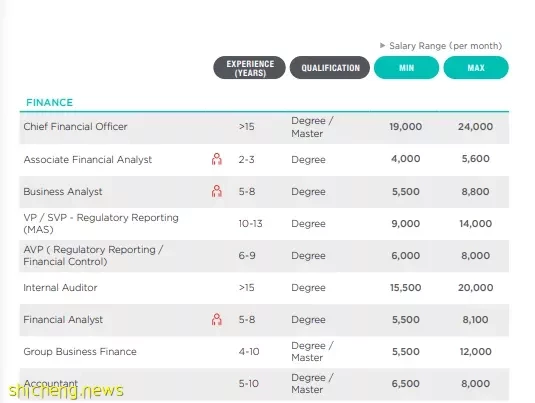This screenshot has width=535, height=403.
Task: Click the 15,500 min salary for Internal Auditor
Action: [x=406, y=288]
